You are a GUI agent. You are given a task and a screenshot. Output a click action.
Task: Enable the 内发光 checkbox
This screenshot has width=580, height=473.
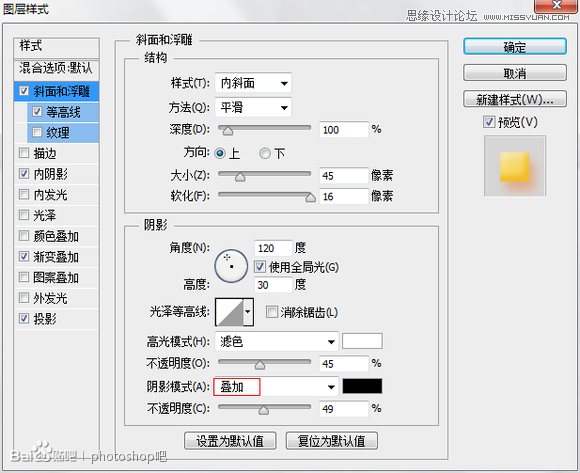click(24, 194)
